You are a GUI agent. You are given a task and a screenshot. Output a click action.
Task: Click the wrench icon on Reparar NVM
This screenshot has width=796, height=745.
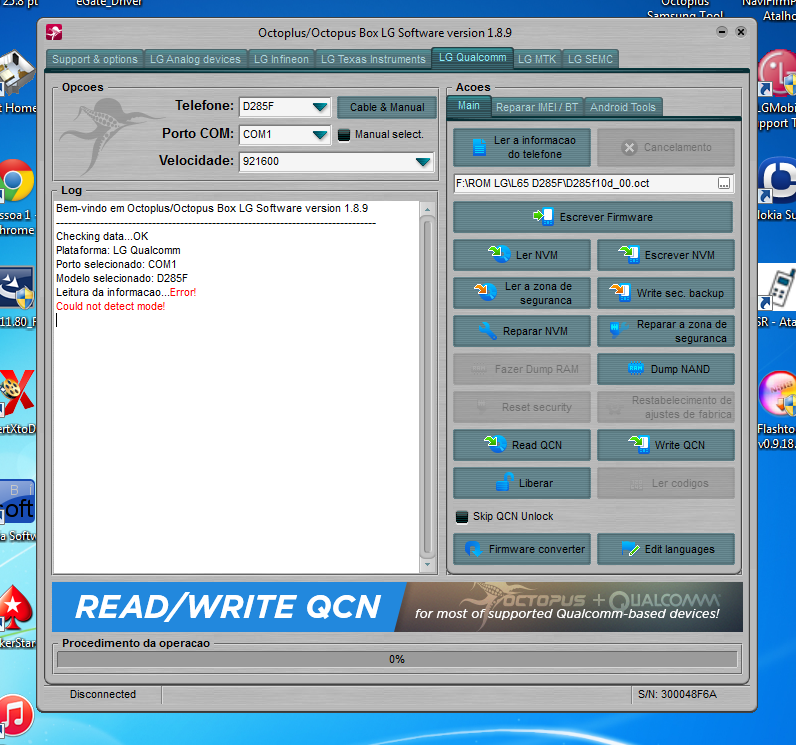(488, 331)
